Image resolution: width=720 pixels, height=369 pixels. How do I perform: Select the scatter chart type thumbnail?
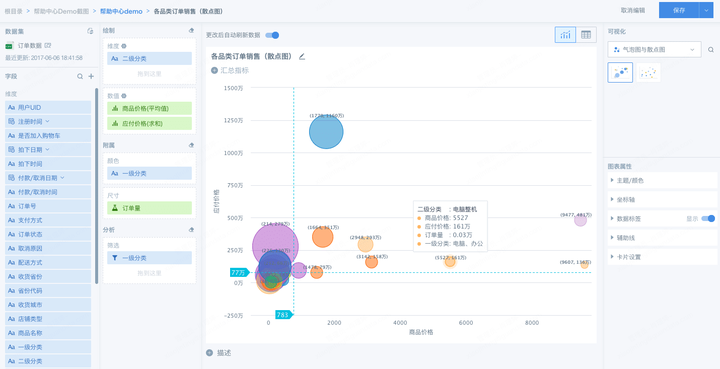(x=648, y=73)
